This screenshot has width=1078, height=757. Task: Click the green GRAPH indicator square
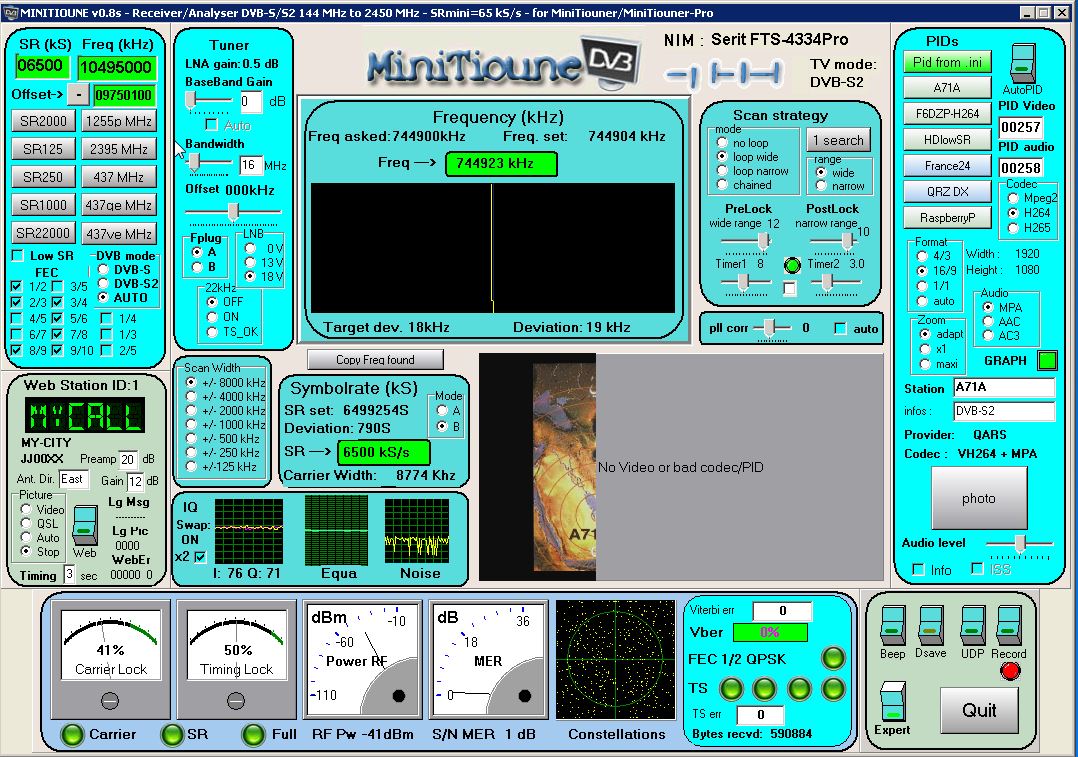click(1047, 360)
